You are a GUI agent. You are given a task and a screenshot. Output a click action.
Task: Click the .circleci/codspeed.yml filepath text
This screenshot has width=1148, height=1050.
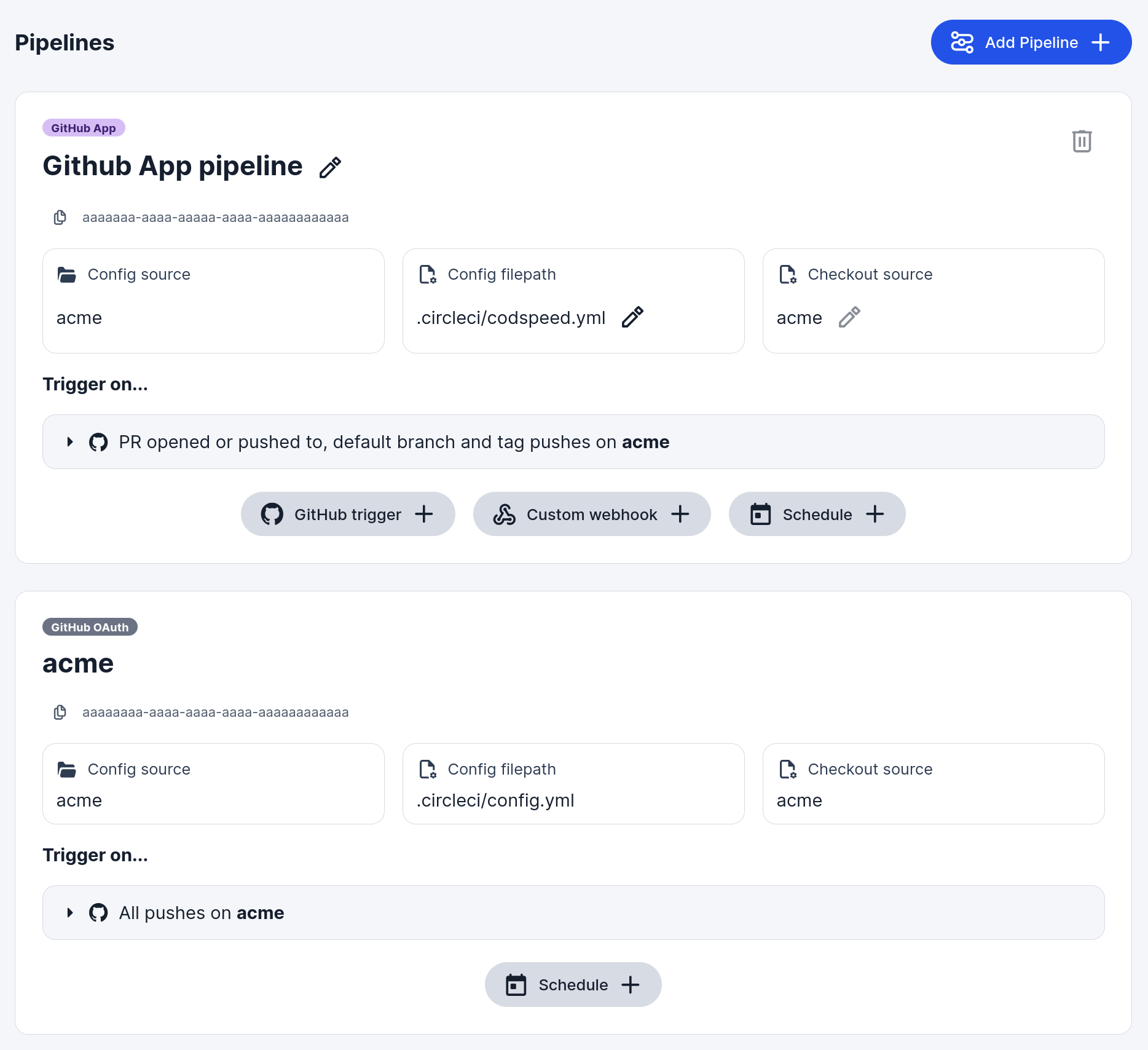click(x=511, y=318)
